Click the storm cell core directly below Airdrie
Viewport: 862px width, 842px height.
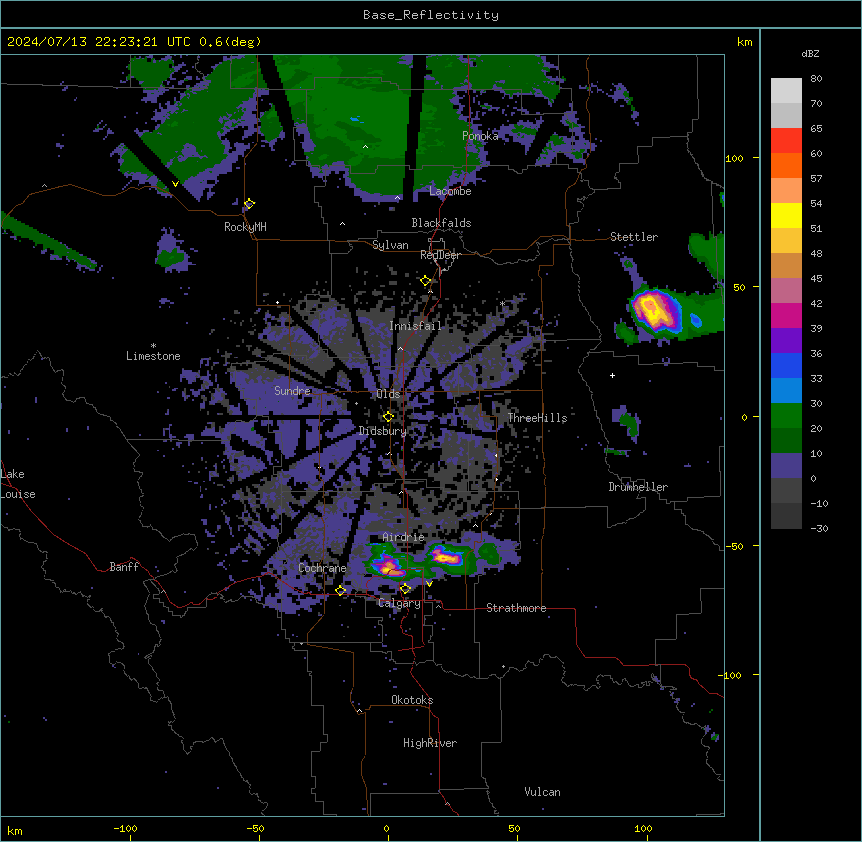[389, 566]
